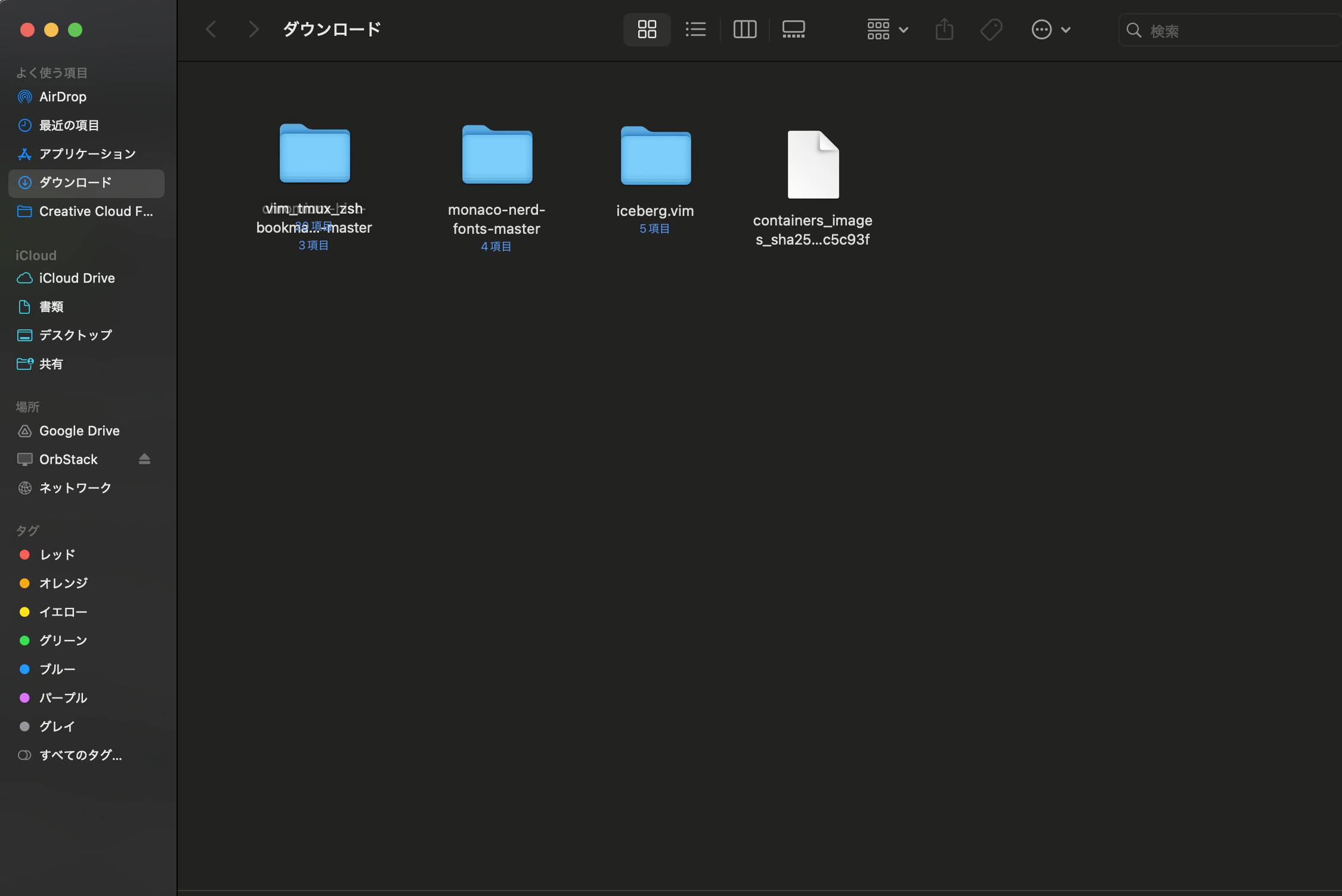1342x896 pixels.
Task: Go forward with the right chevron
Action: point(253,29)
